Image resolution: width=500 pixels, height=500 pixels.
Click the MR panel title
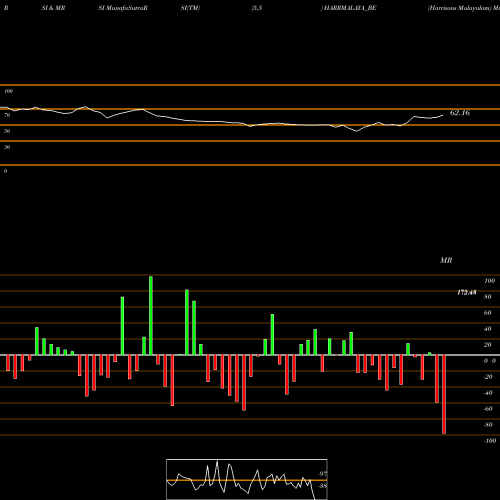pyautogui.click(x=446, y=260)
